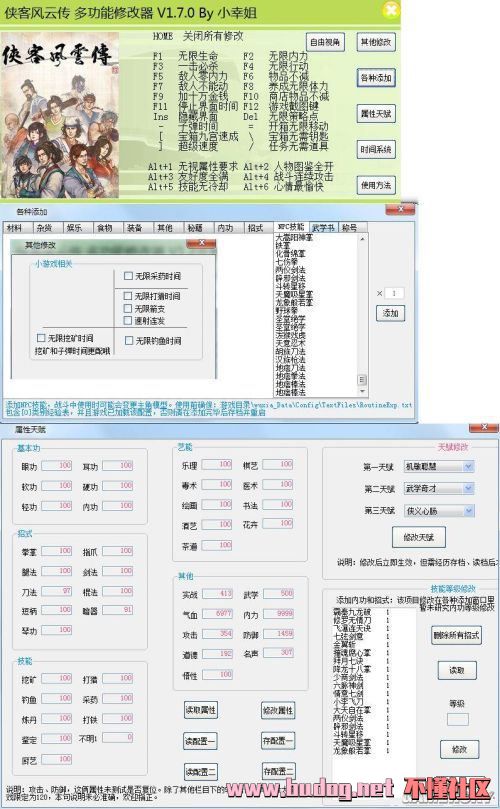Open the 各种添加 add-items window
The image size is (500, 809).
(376, 78)
